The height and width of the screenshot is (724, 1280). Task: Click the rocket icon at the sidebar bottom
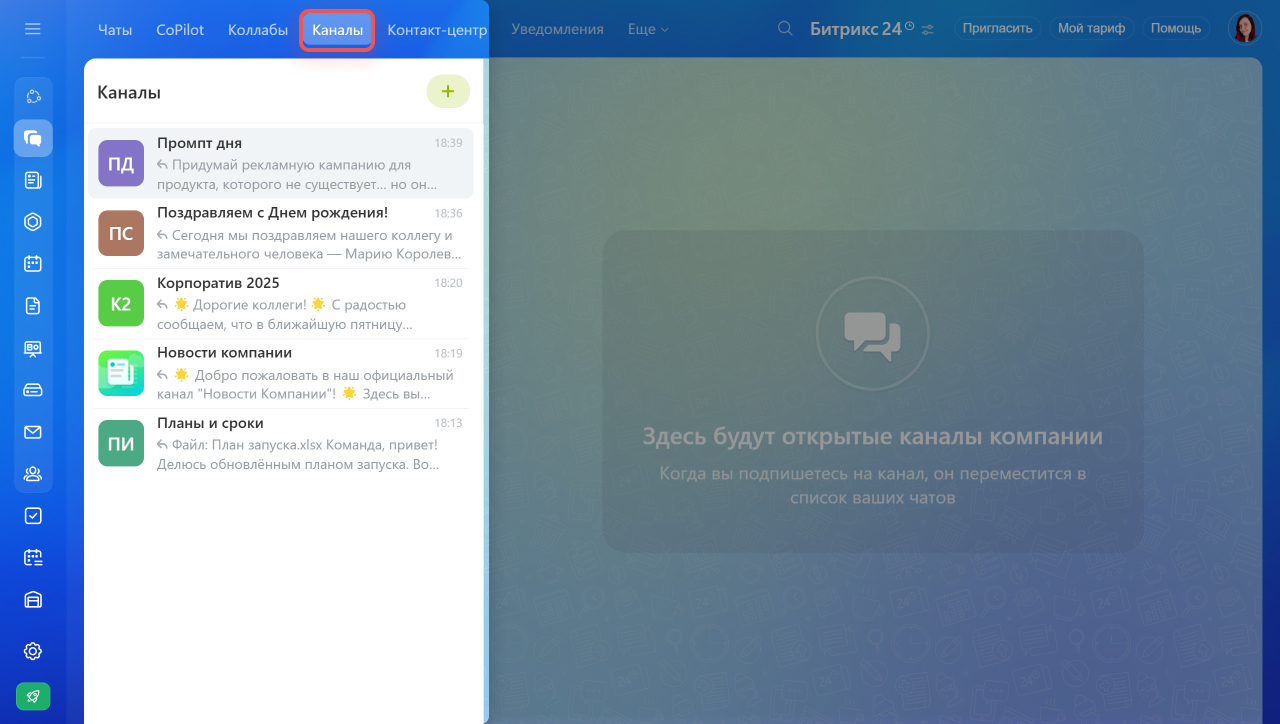pyautogui.click(x=33, y=696)
